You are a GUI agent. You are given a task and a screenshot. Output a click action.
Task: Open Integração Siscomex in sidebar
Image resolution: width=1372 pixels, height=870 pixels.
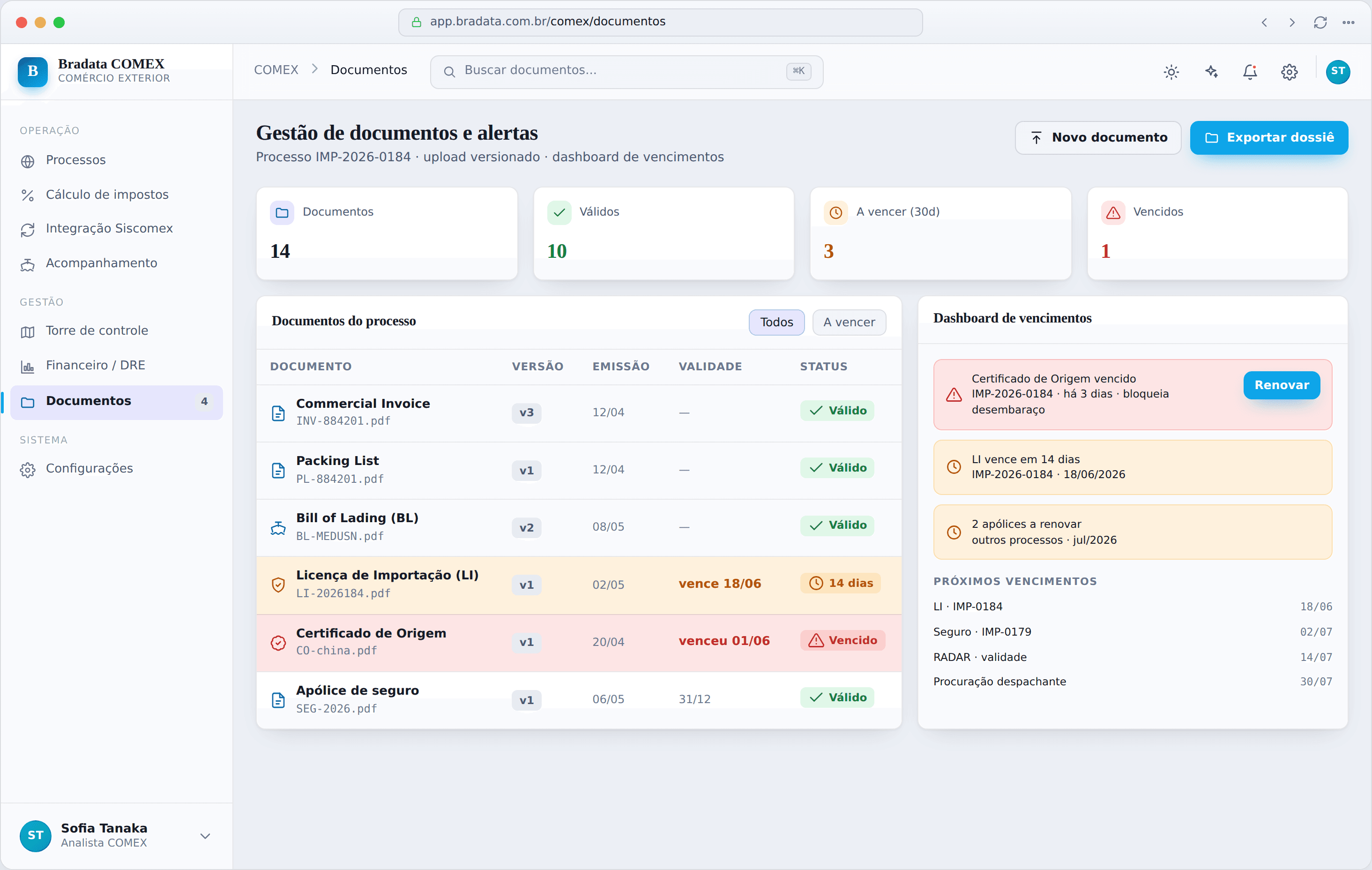click(116, 229)
